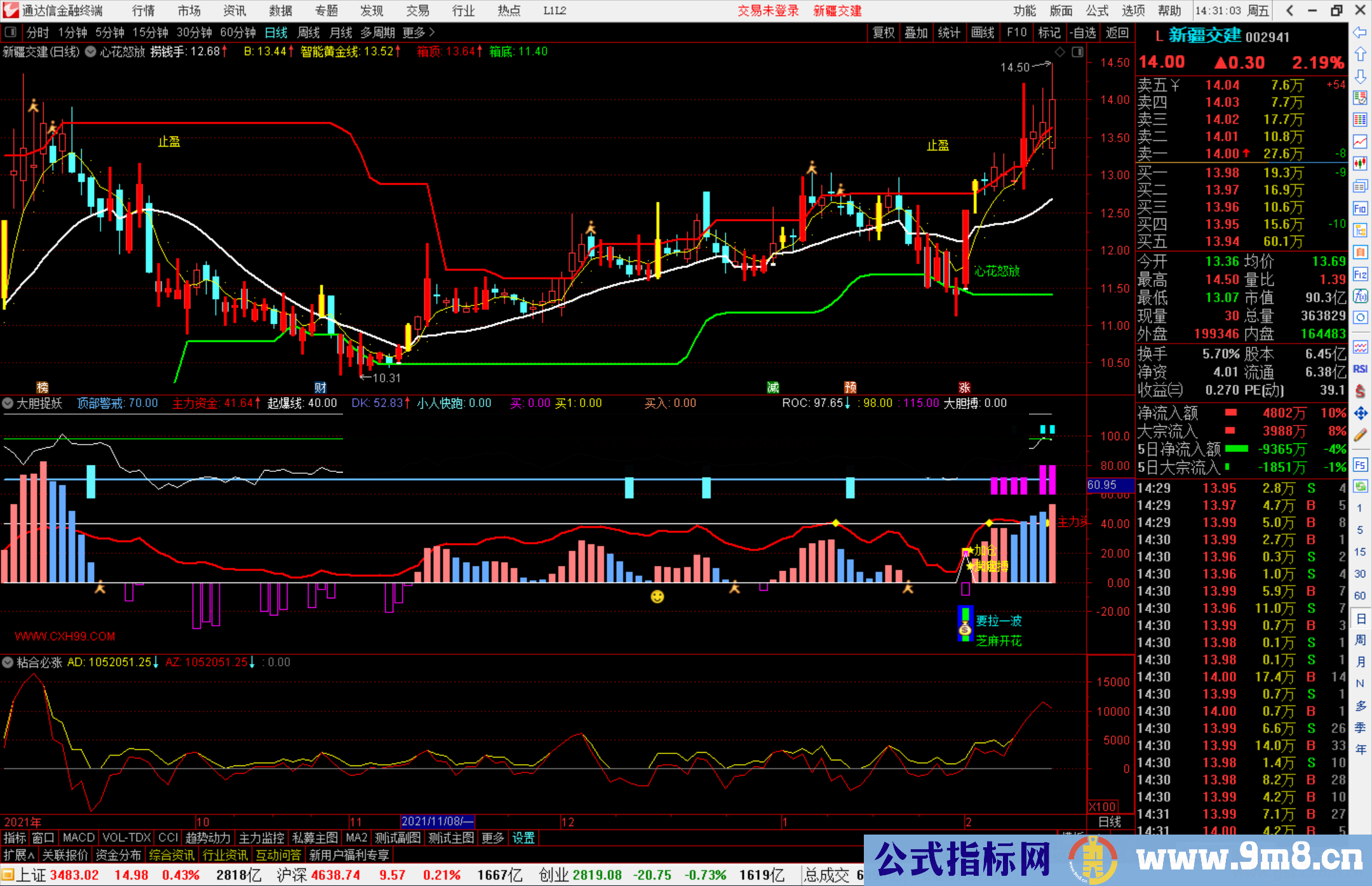Select the f(x) formula icon
The image size is (1372, 886).
pos(1361,295)
